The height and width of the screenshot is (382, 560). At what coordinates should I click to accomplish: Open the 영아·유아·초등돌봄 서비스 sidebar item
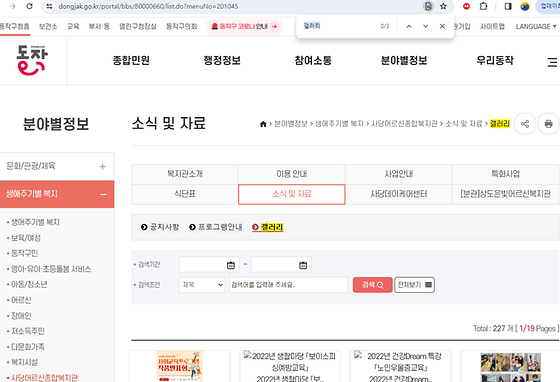pyautogui.click(x=51, y=269)
